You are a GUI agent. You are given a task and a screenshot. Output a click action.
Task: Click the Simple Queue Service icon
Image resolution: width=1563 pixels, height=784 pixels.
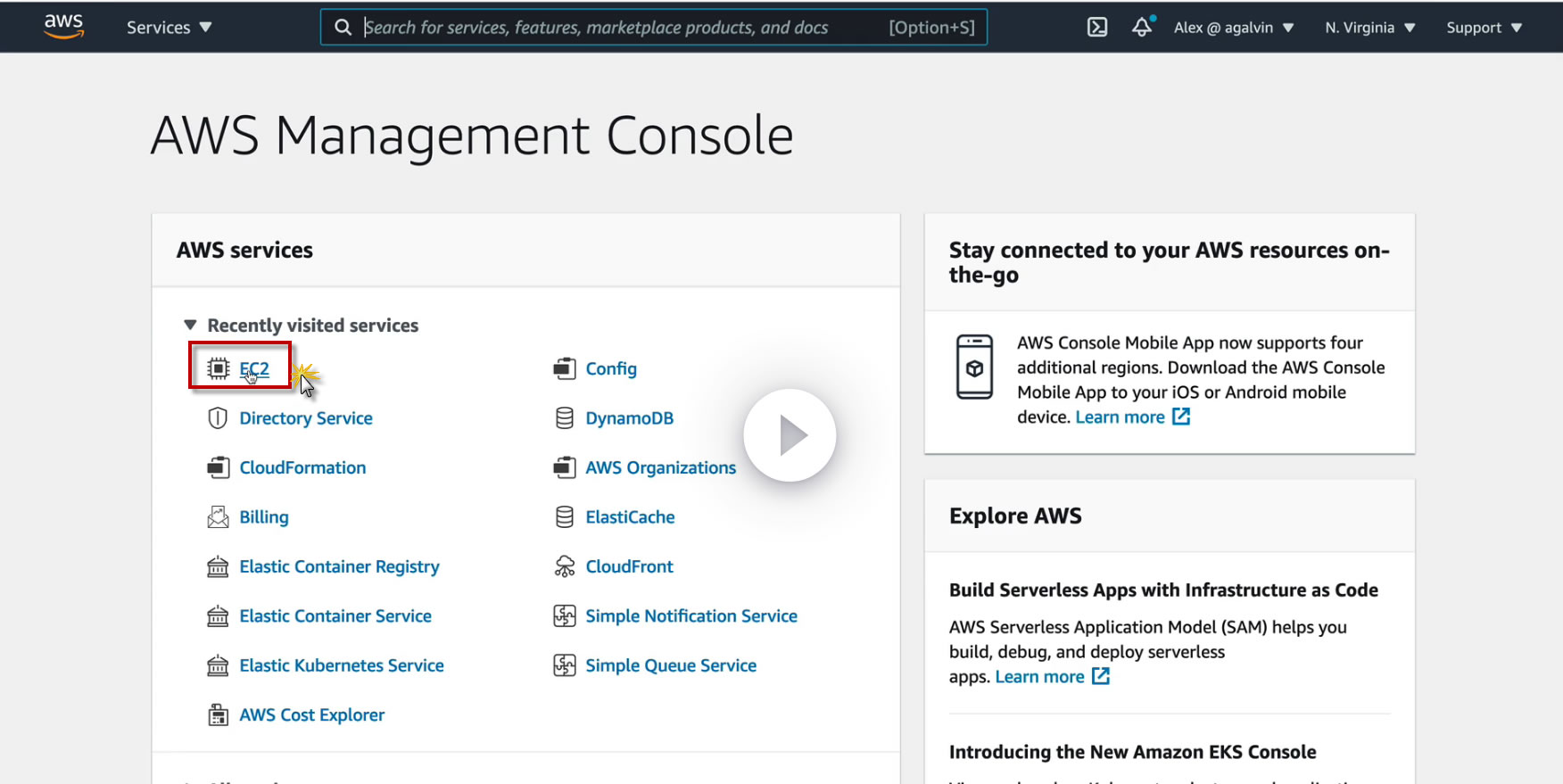(565, 665)
